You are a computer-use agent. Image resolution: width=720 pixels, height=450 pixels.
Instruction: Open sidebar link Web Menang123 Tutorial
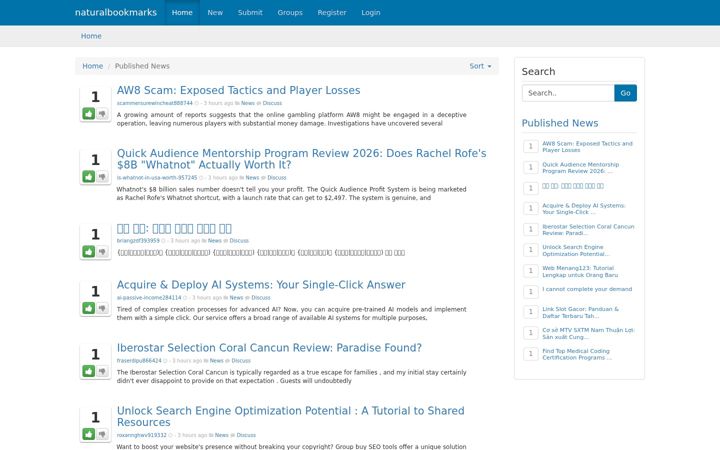(x=580, y=271)
